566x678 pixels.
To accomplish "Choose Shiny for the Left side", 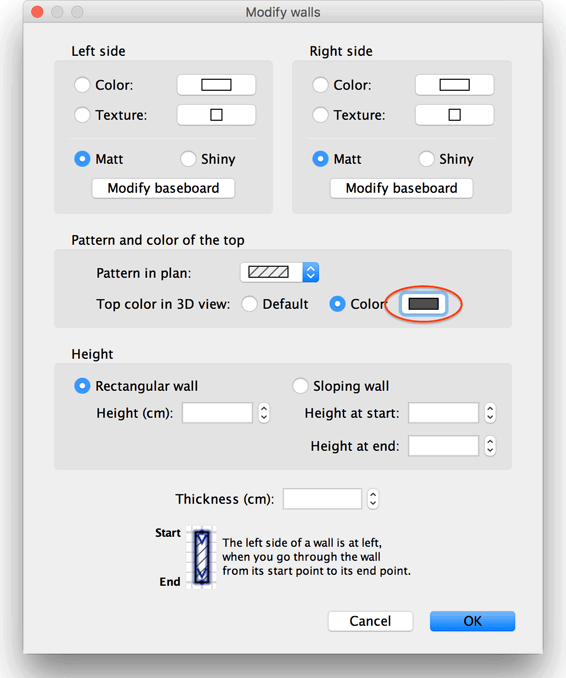I will (188, 159).
